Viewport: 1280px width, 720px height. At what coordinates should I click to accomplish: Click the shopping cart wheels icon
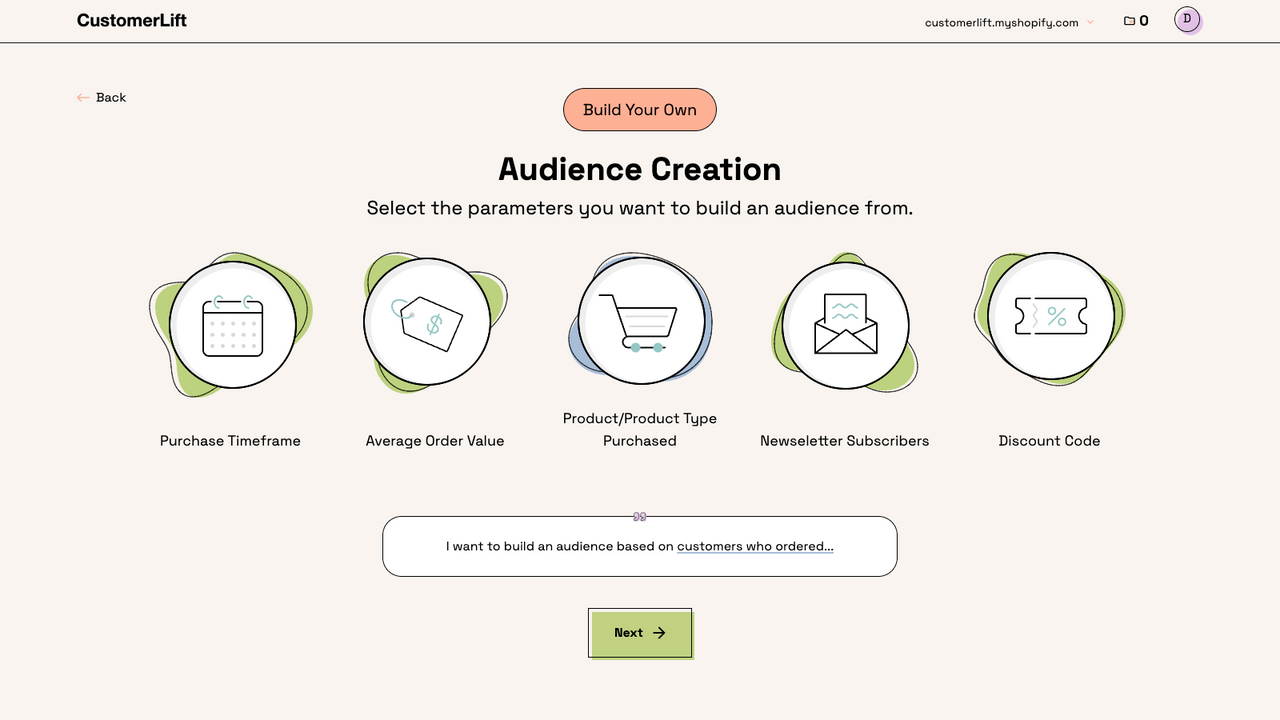tap(644, 347)
